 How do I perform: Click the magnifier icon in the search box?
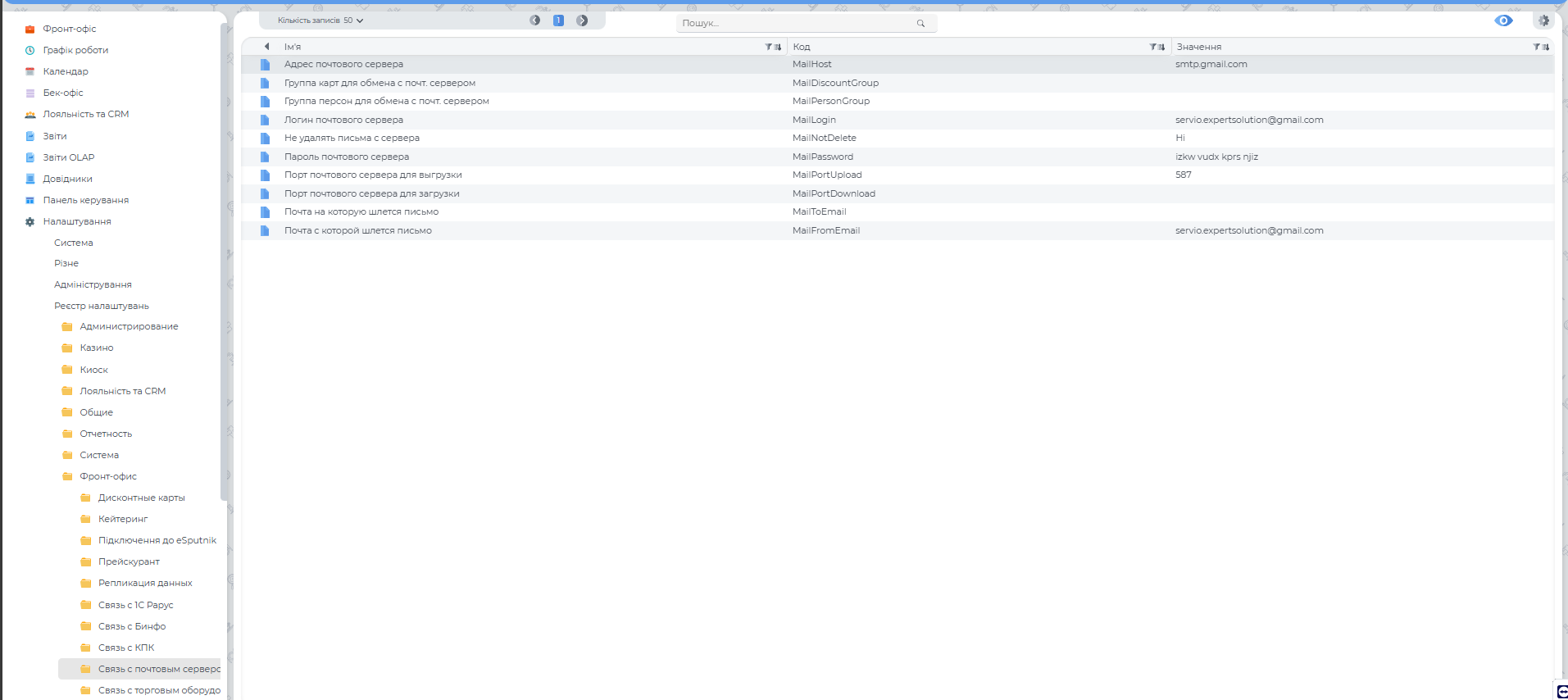click(x=920, y=24)
